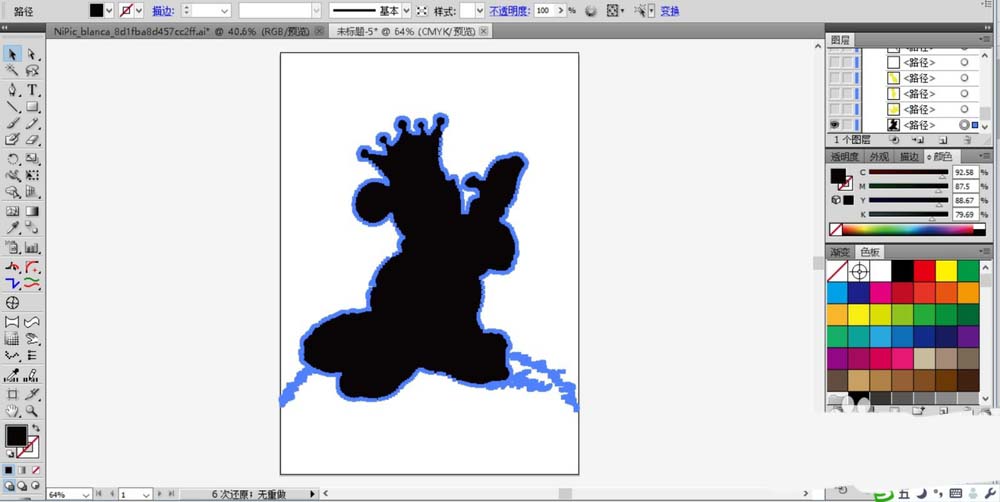Close the 未标题-5 document tab
The width and height of the screenshot is (1000, 502).
484,31
